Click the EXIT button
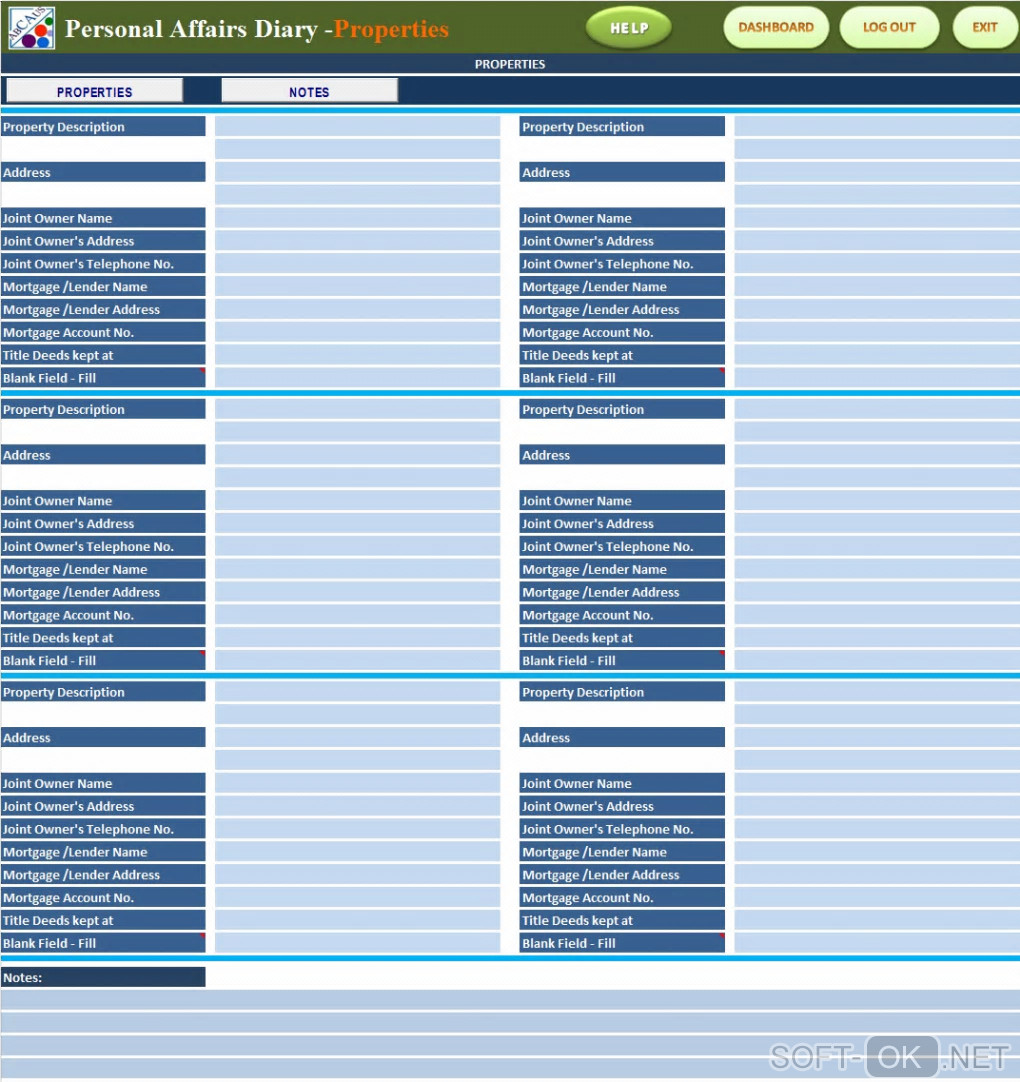The width and height of the screenshot is (1020, 1082). pyautogui.click(x=985, y=28)
